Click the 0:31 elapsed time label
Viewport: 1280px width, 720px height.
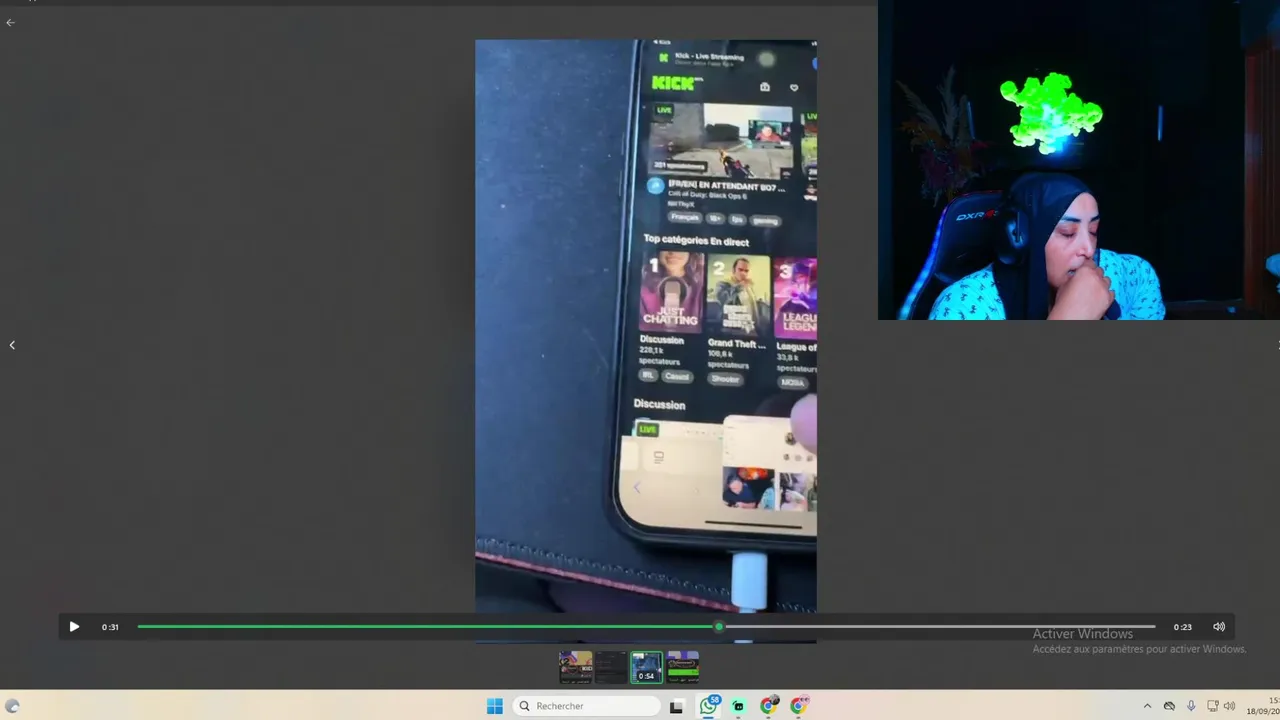110,627
